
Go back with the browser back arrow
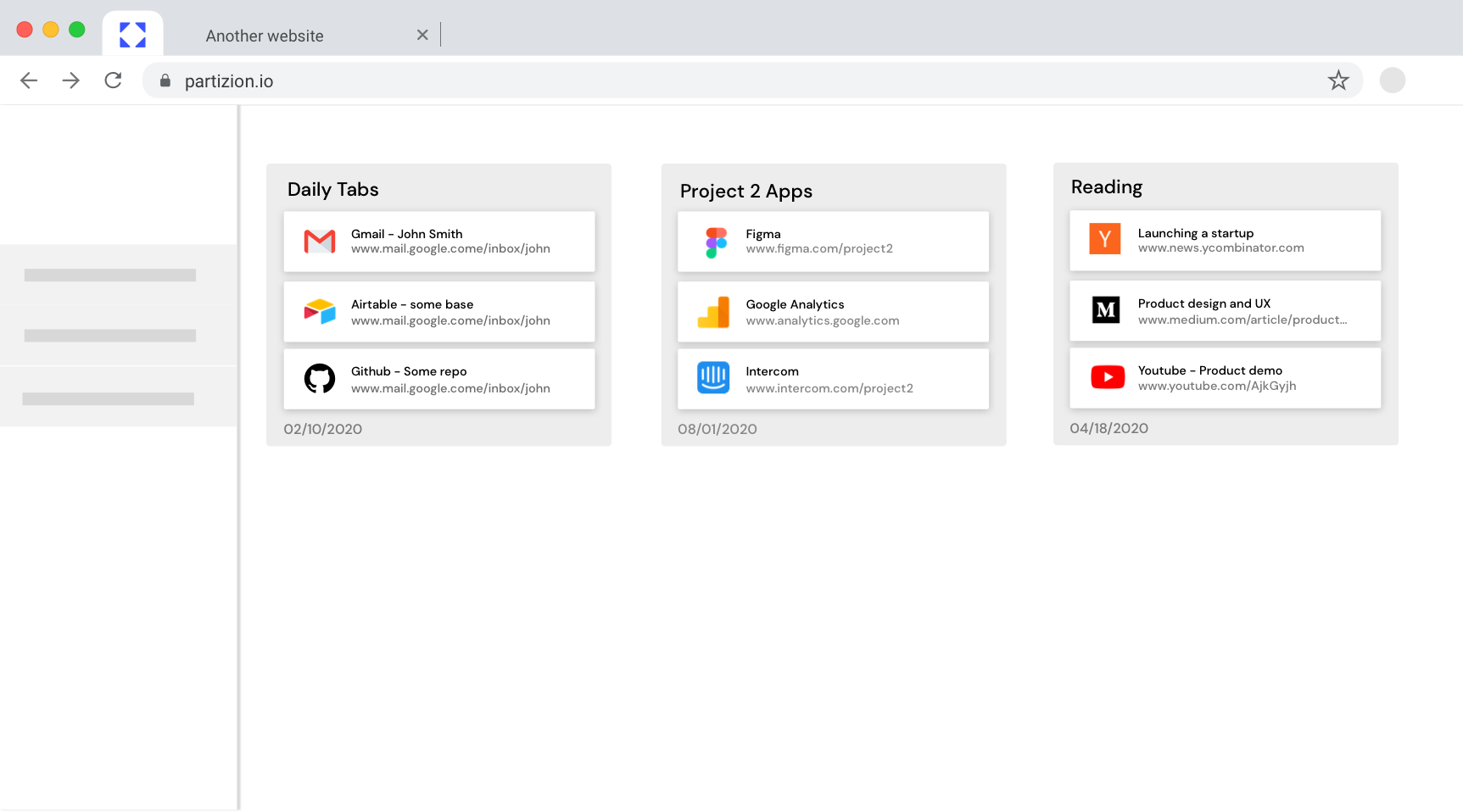click(x=29, y=81)
